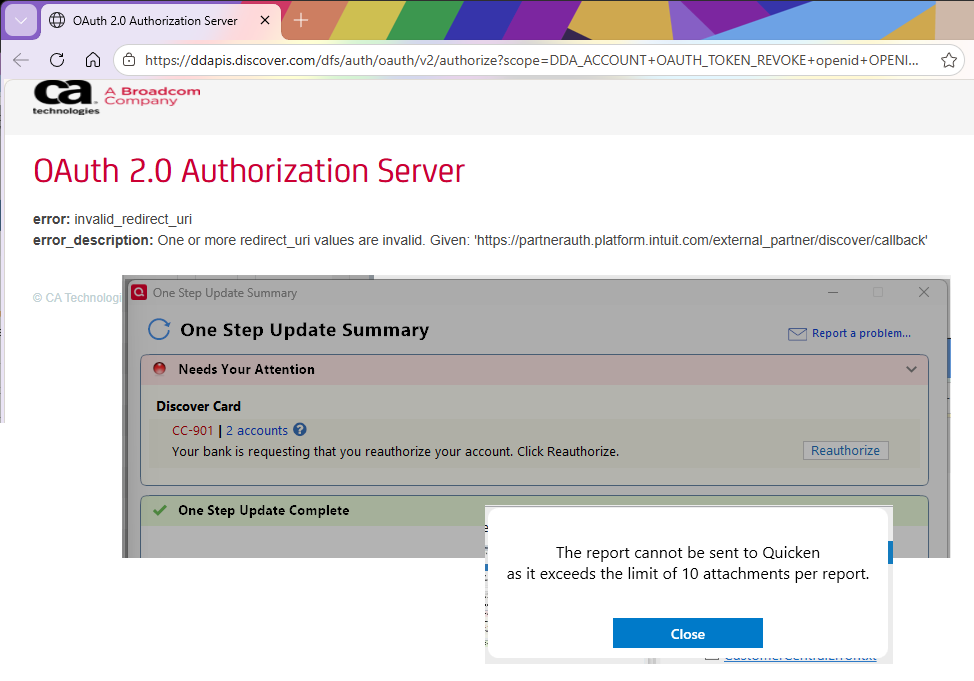Click the Quicken icon in One Step Update title bar
Viewport: 974px width, 681px height.
[139, 292]
